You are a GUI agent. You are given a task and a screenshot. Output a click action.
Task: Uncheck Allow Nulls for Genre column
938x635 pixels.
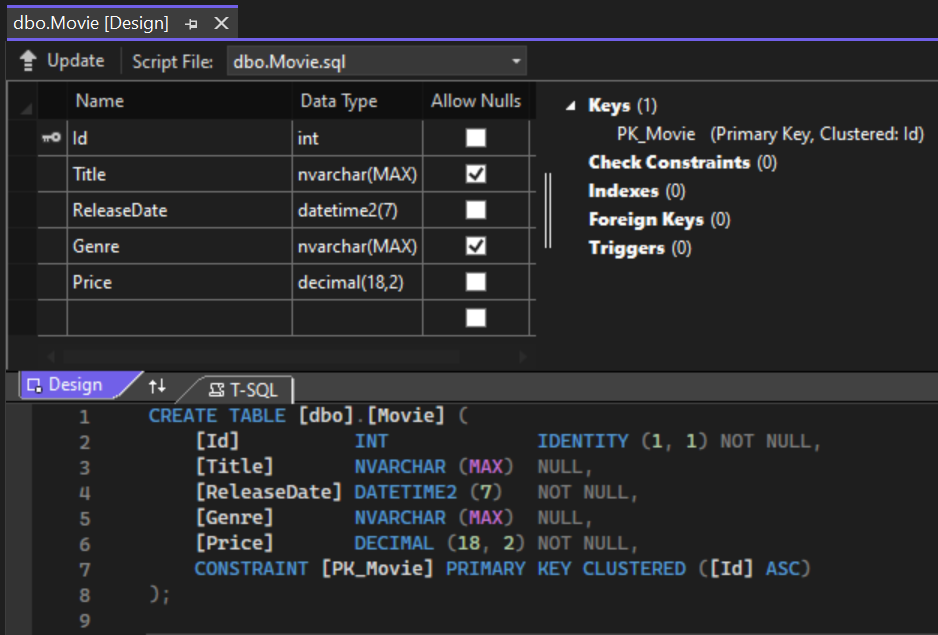[476, 246]
